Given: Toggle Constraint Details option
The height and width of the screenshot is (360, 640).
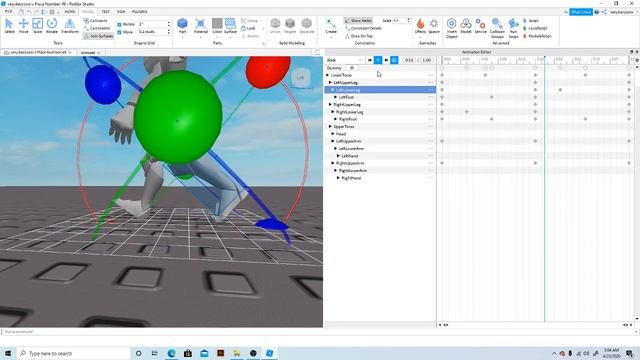Looking at the screenshot, I should (363, 28).
